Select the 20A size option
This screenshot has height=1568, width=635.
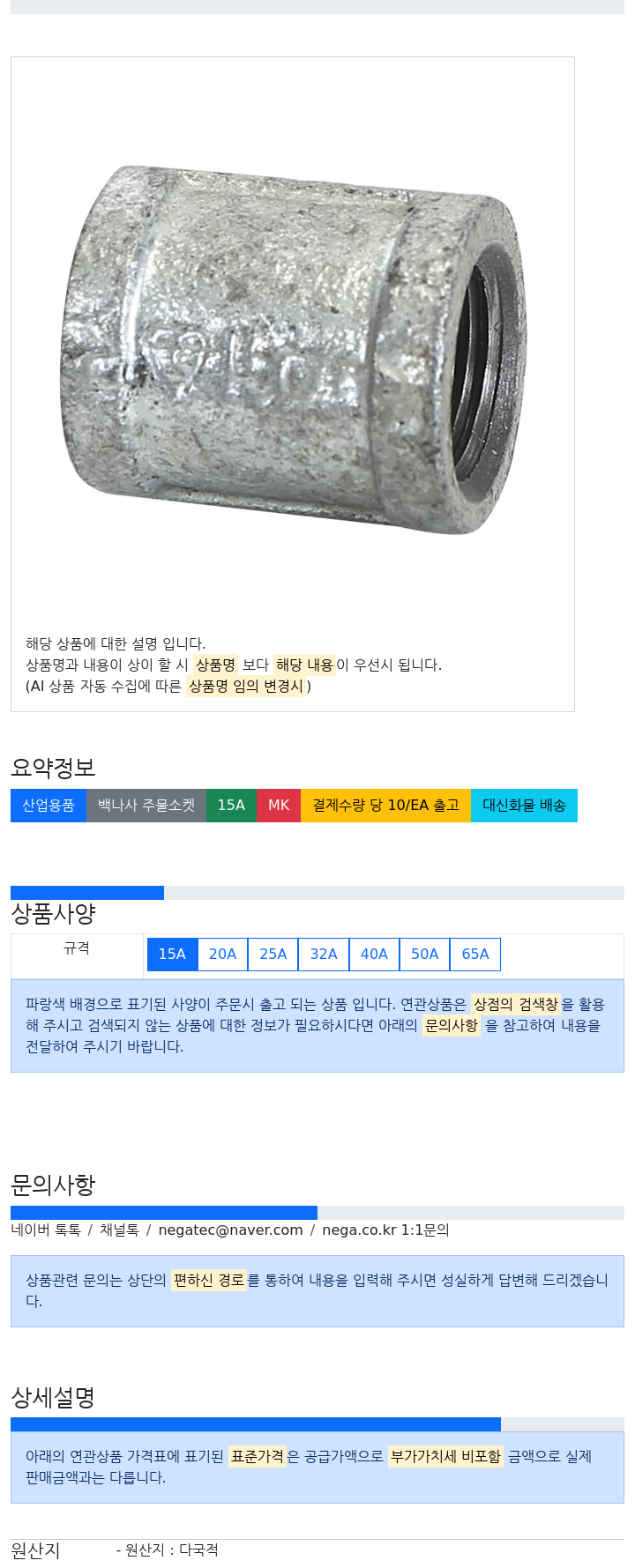[x=222, y=955]
